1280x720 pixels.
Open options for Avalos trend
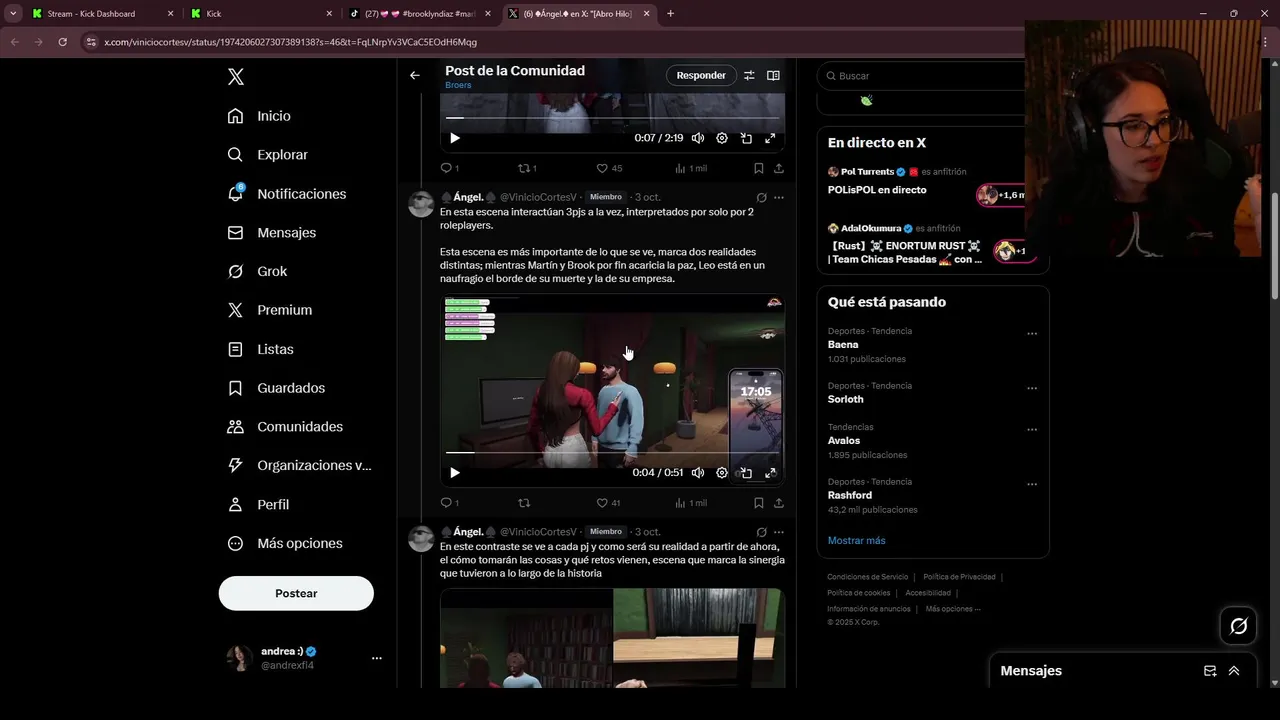pyautogui.click(x=1032, y=430)
